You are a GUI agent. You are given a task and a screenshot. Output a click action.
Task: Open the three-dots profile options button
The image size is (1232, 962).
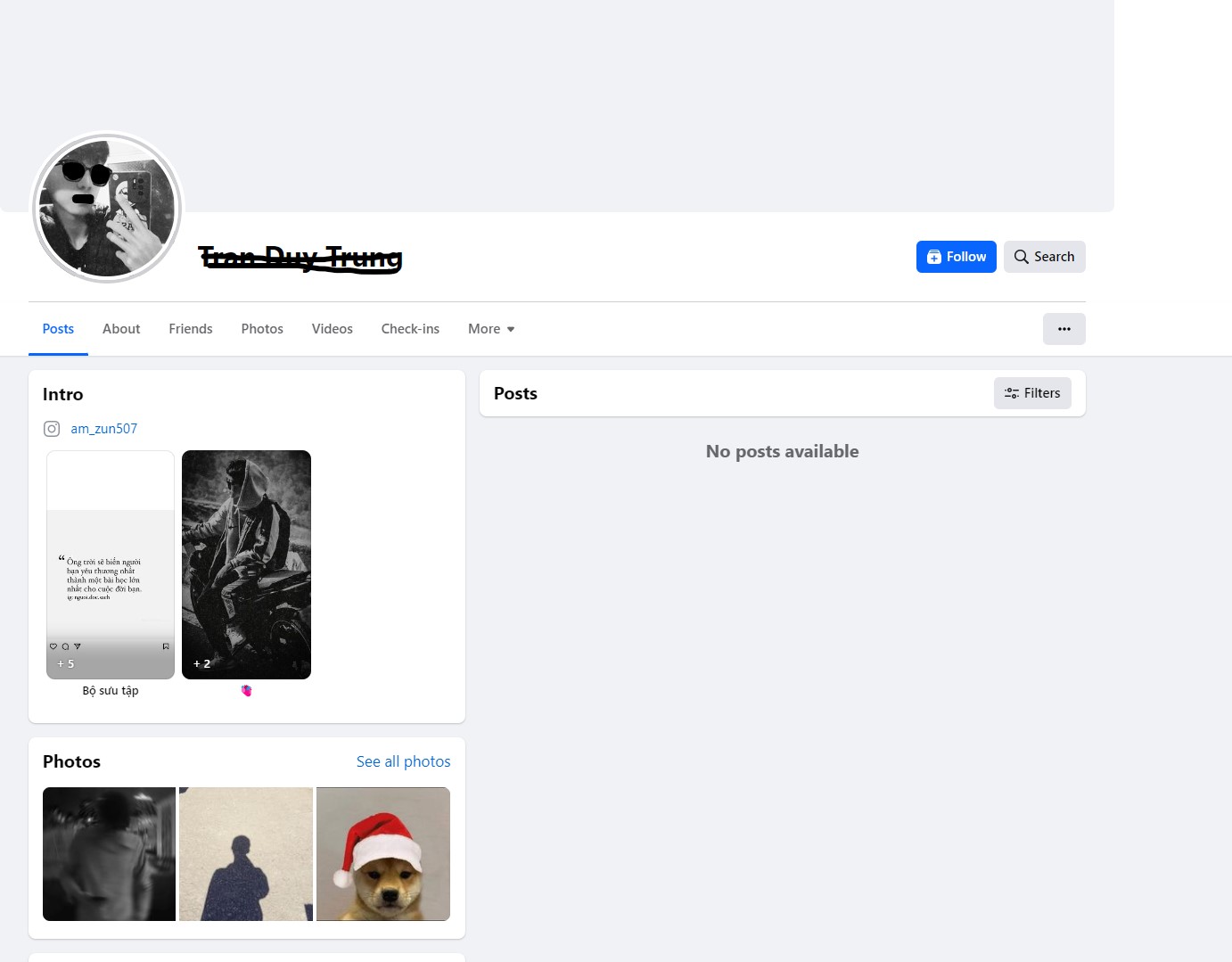(x=1064, y=329)
